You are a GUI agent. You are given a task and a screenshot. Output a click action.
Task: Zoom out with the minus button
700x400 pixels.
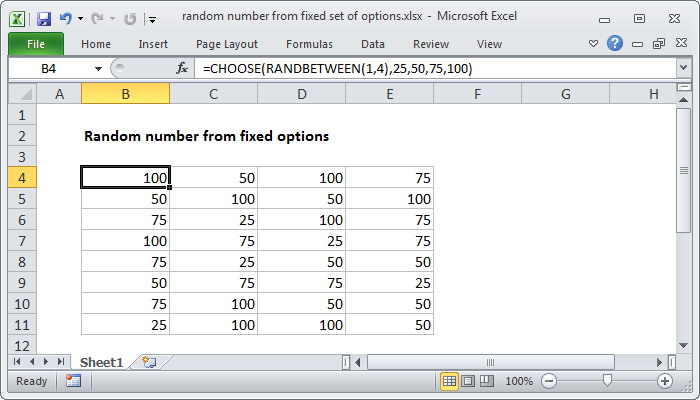[549, 381]
